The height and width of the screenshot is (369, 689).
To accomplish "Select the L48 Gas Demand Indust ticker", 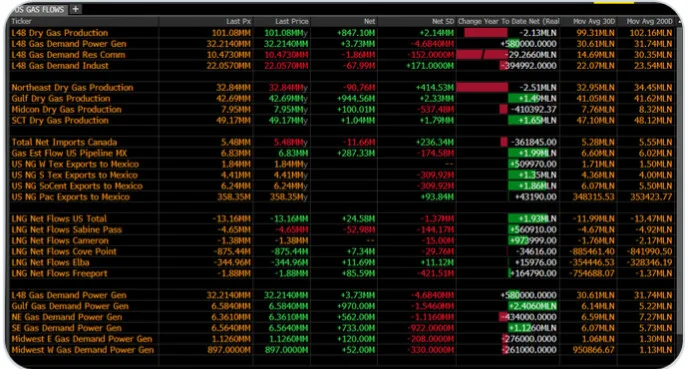I will 60,66.
